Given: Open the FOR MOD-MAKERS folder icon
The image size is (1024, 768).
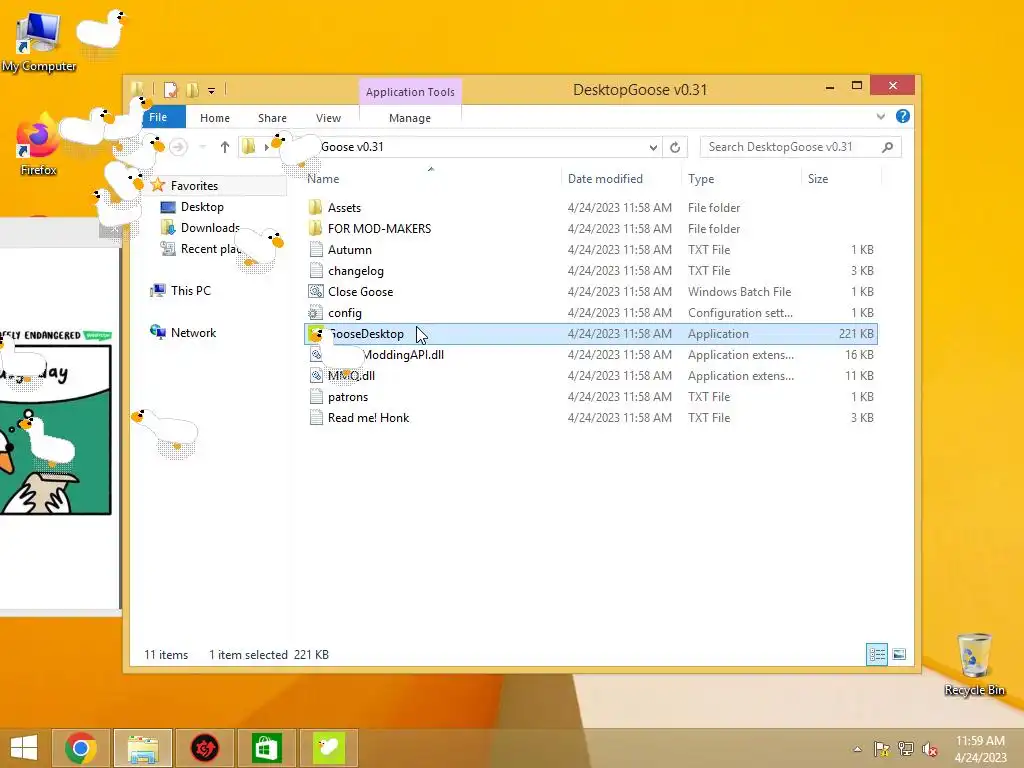Looking at the screenshot, I should (315, 229).
